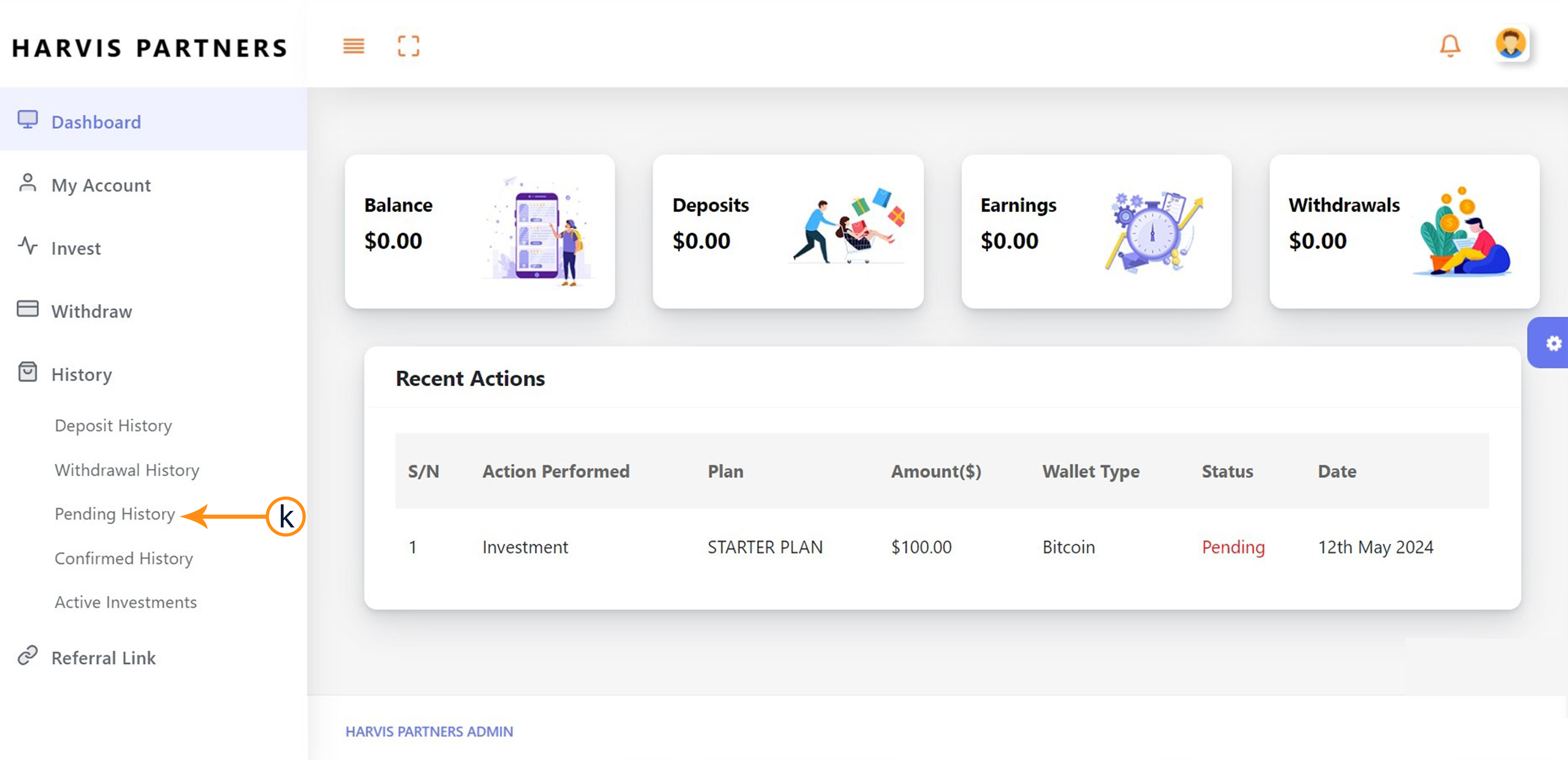Viewport: 1568px width, 760px height.
Task: Collapse the History submenu
Action: pos(81,375)
